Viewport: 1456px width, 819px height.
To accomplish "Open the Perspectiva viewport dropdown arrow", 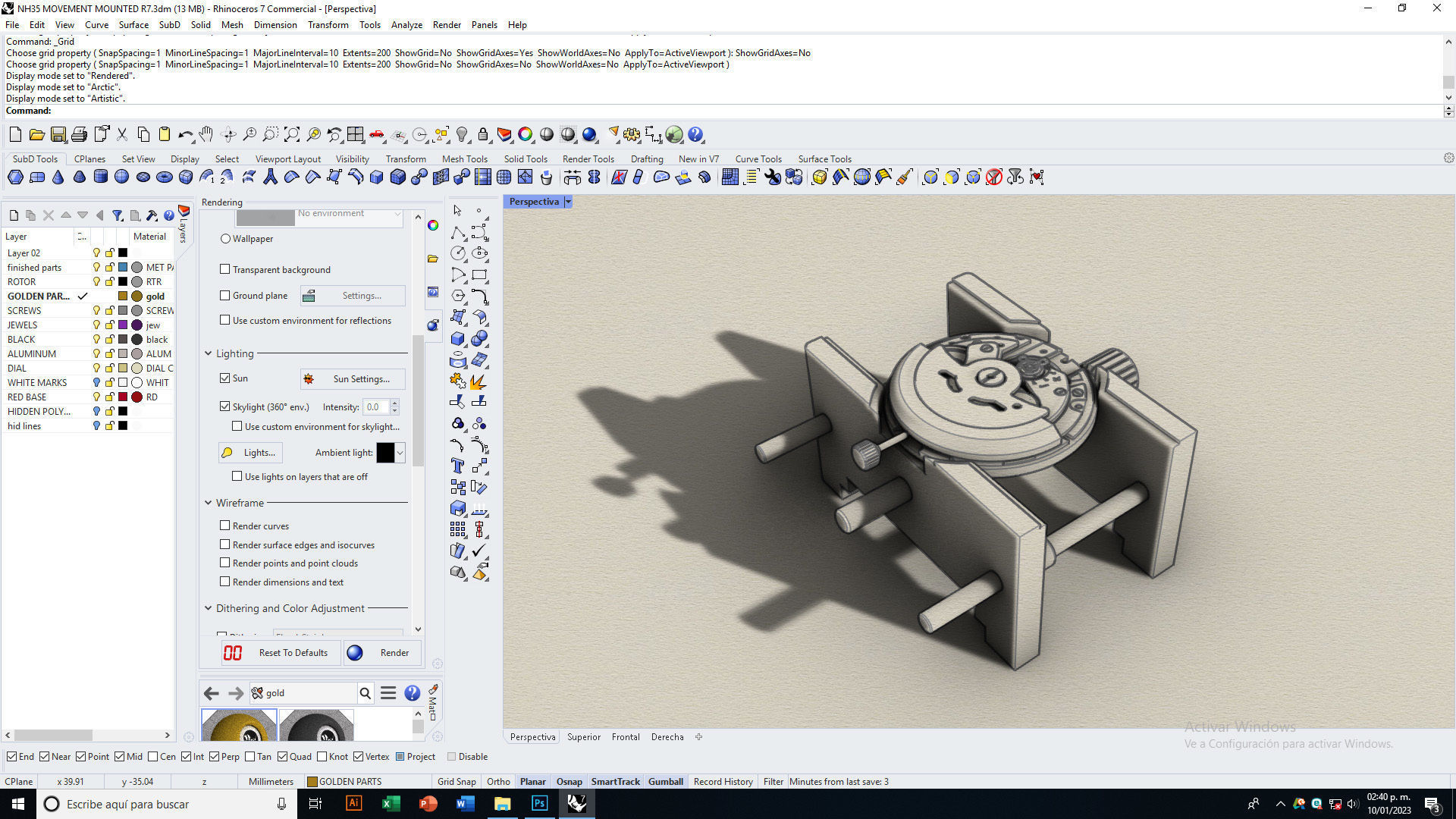I will [568, 202].
